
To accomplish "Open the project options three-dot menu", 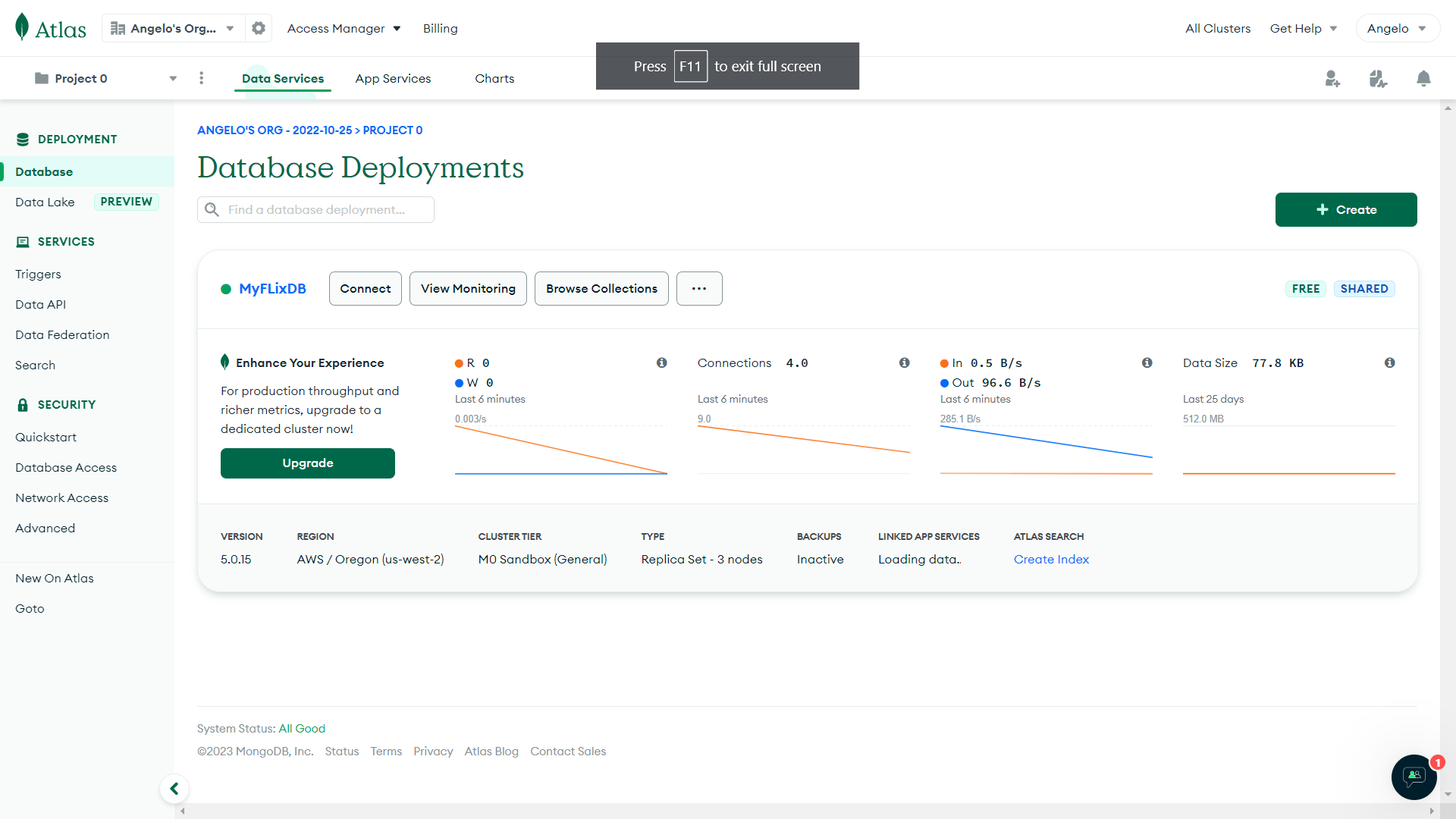I will coord(201,78).
